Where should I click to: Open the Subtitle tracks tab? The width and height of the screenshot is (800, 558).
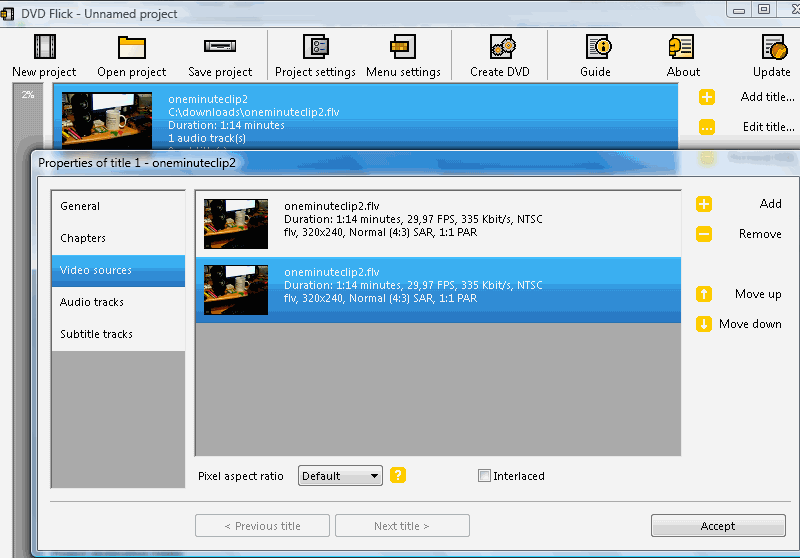[118, 335]
